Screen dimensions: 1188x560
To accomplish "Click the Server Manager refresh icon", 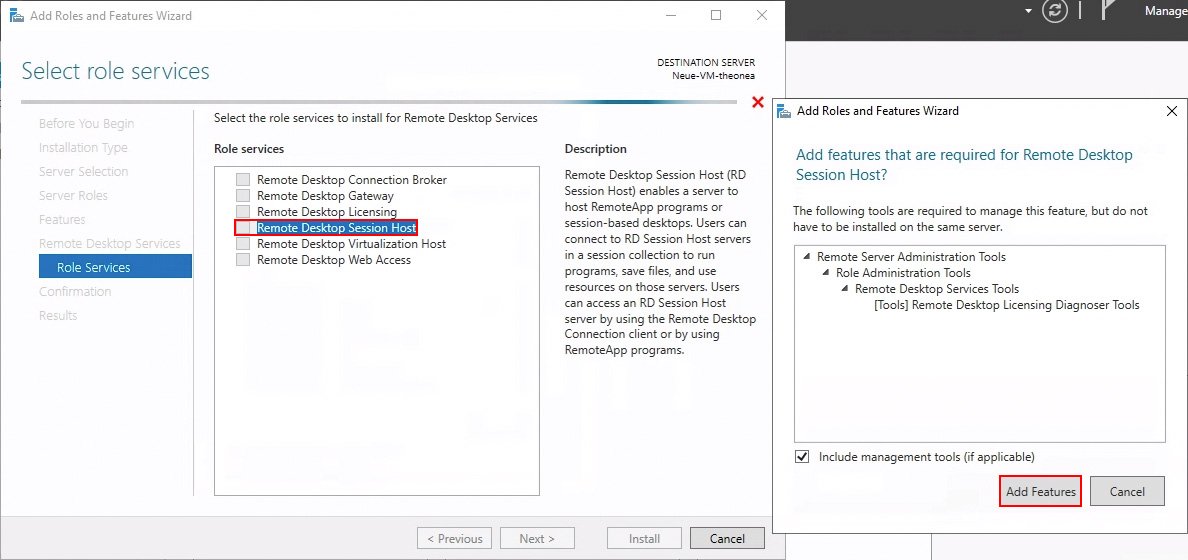I will 1055,11.
